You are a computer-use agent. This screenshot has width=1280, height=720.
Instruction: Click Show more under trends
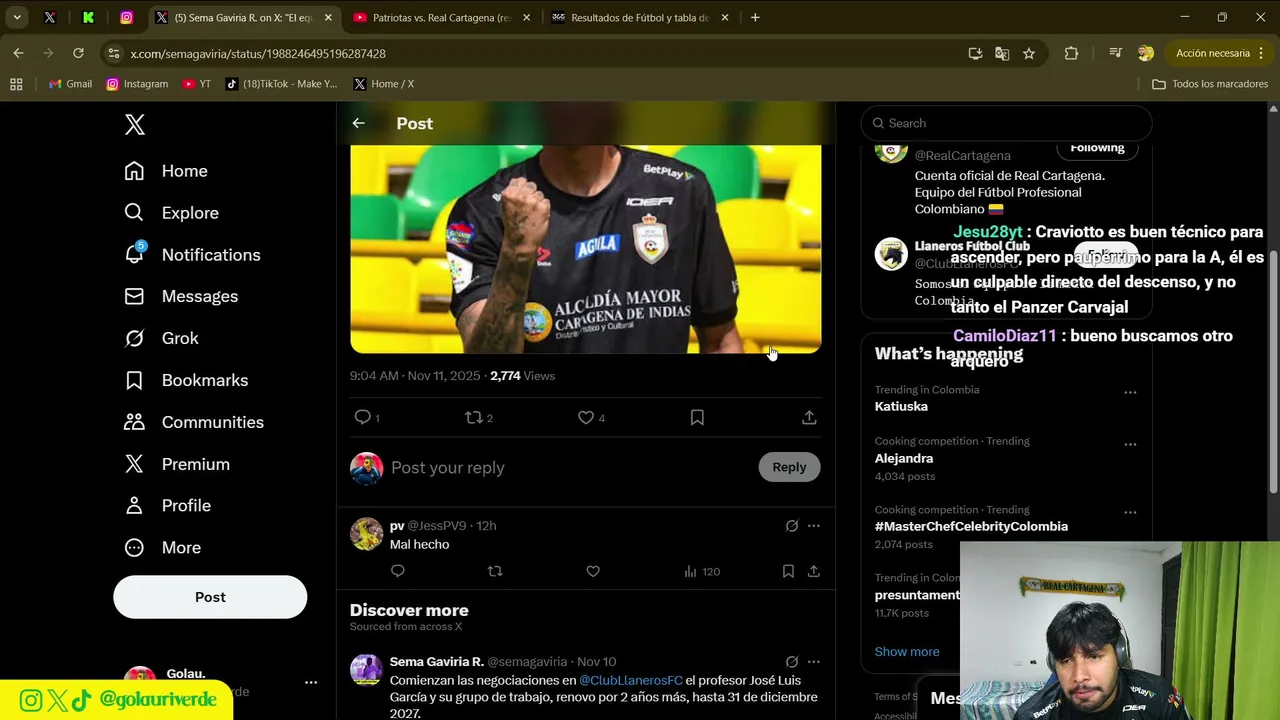pos(907,652)
